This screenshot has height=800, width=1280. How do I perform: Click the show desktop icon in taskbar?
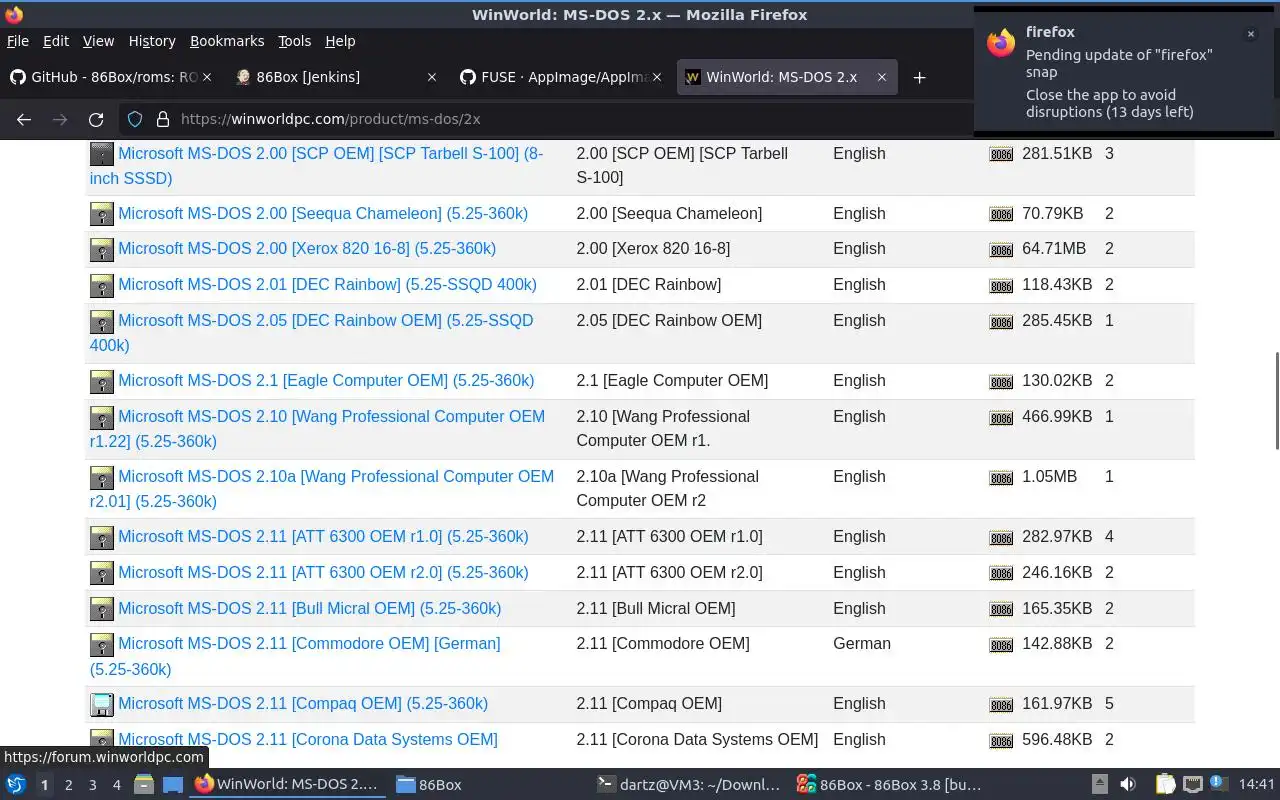[x=172, y=785]
